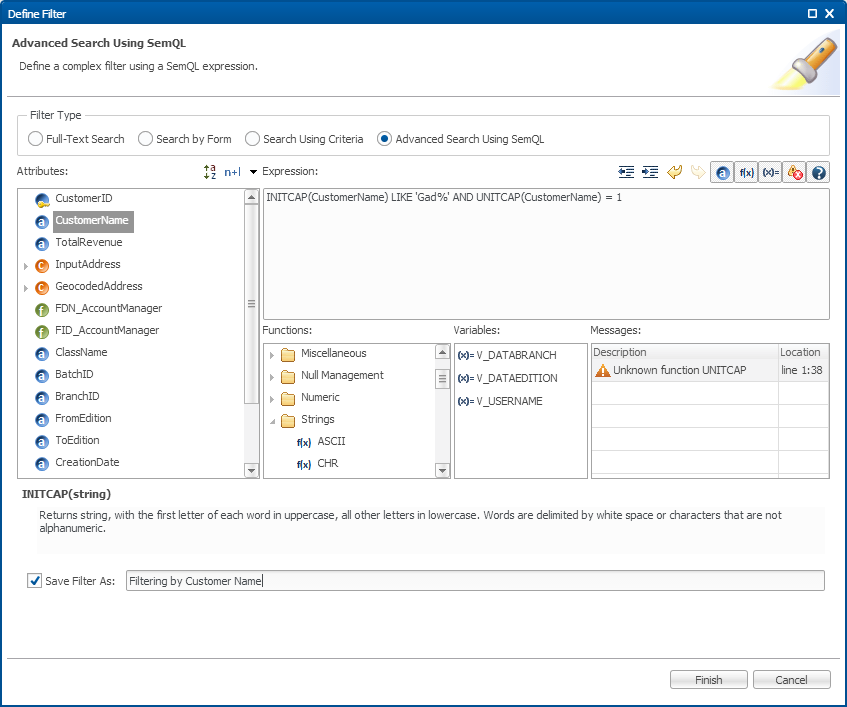Click in the Save Filter As name field
The height and width of the screenshot is (707, 847).
(475, 581)
